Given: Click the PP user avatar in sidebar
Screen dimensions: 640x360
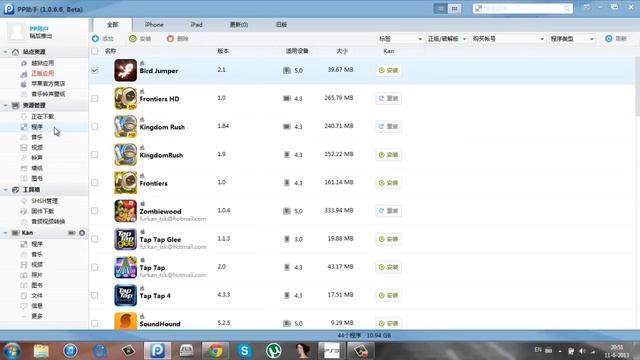Looking at the screenshot, I should pos(17,32).
